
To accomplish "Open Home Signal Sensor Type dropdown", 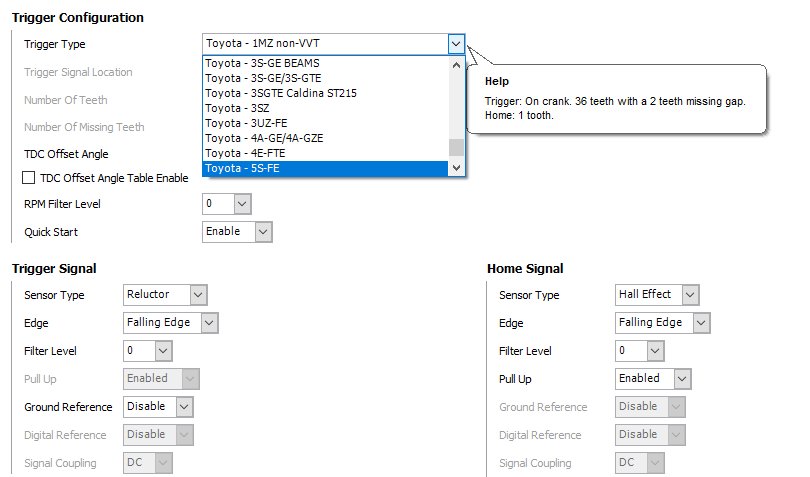I will (690, 295).
